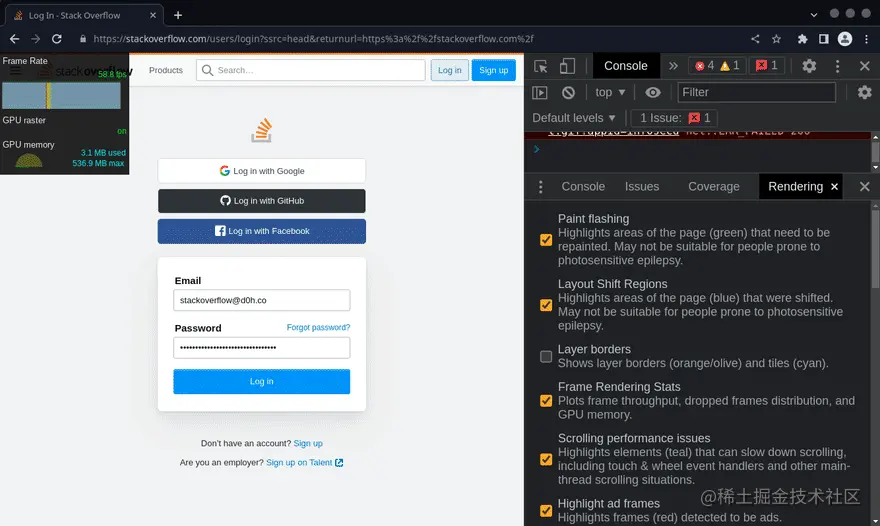Open the drawer's three-dot menu
The width and height of the screenshot is (880, 526).
coord(540,186)
